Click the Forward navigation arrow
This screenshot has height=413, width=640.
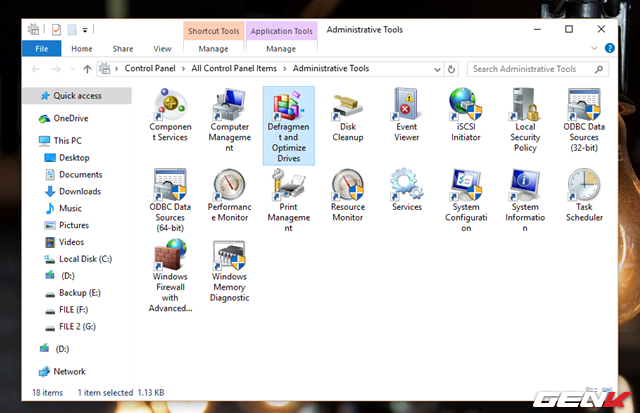(56, 69)
